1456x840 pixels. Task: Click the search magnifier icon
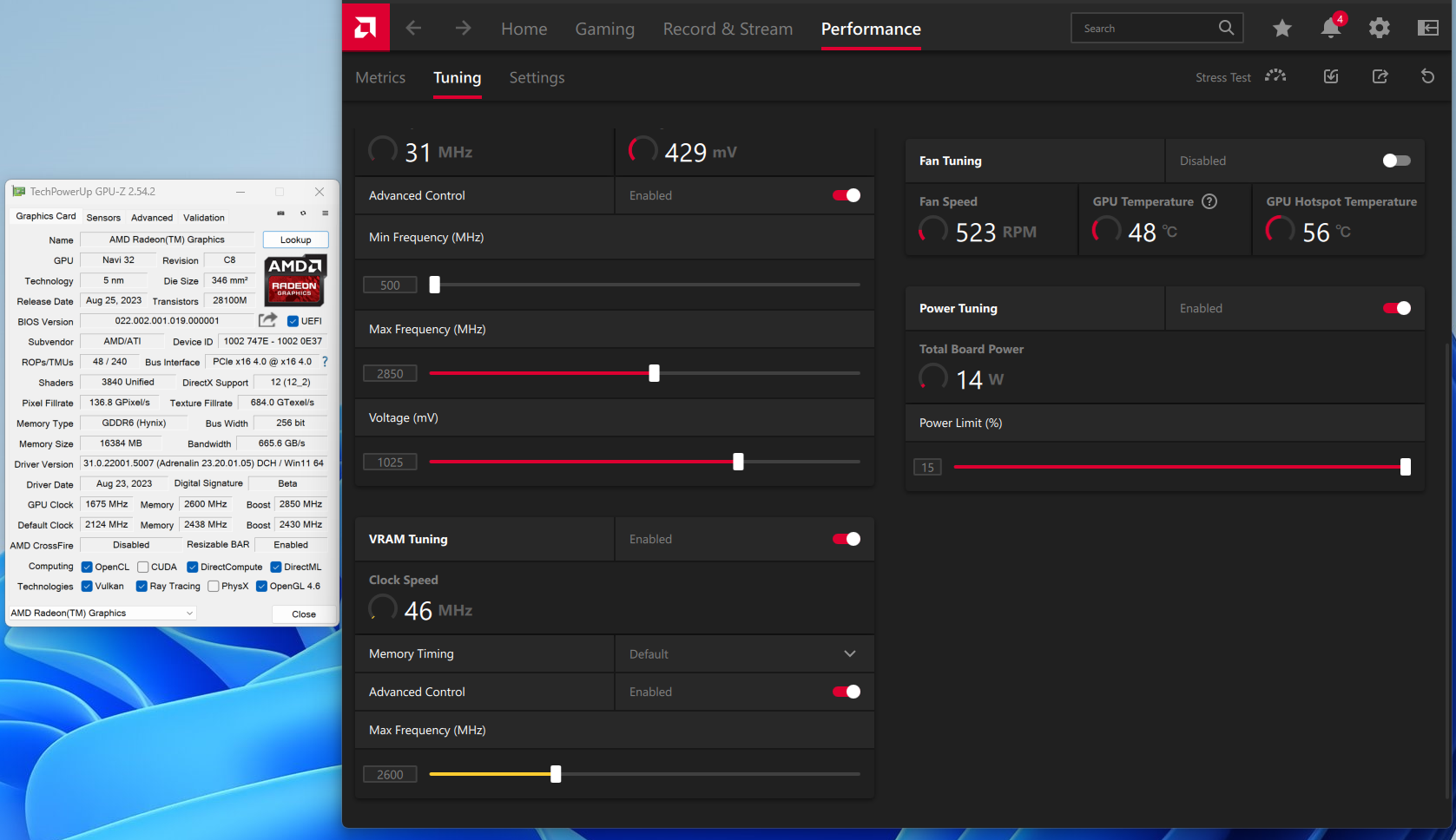click(x=1226, y=28)
